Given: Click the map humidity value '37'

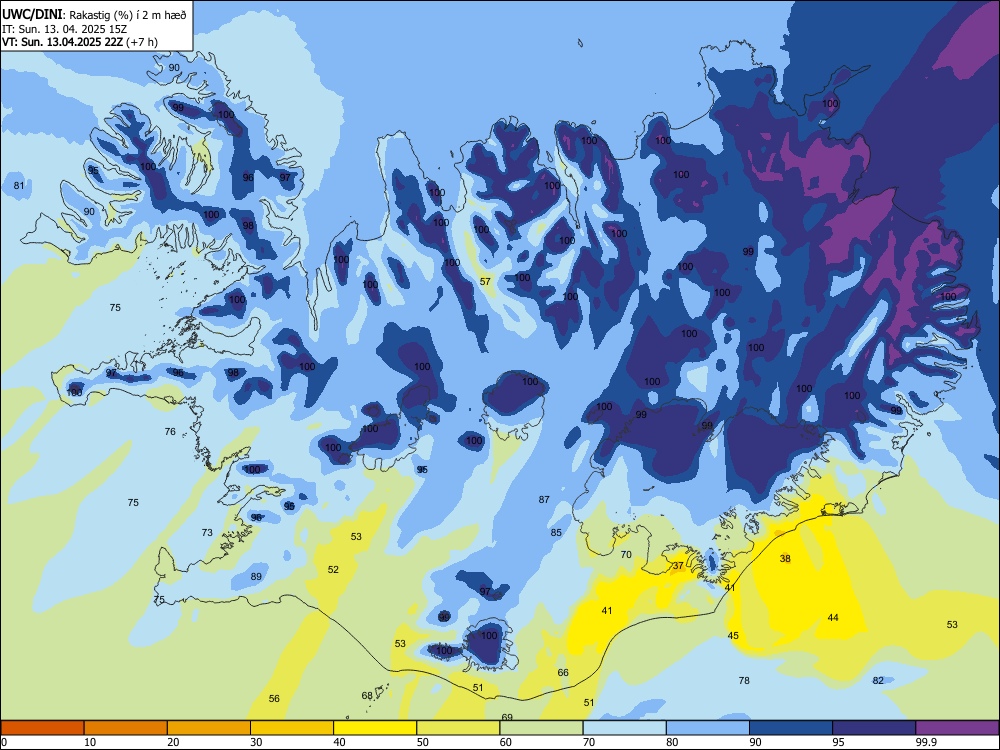Looking at the screenshot, I should pos(678,566).
